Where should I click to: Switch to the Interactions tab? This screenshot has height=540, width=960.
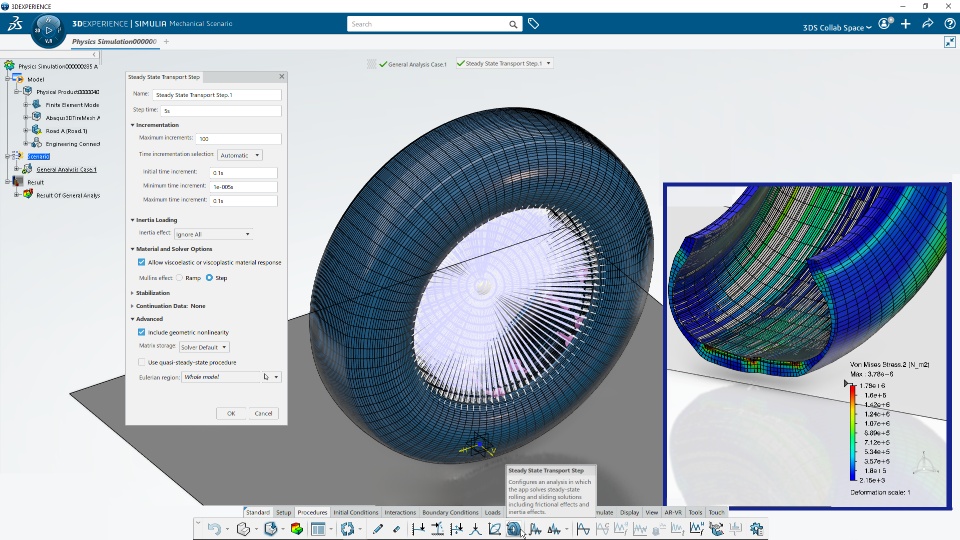click(400, 512)
